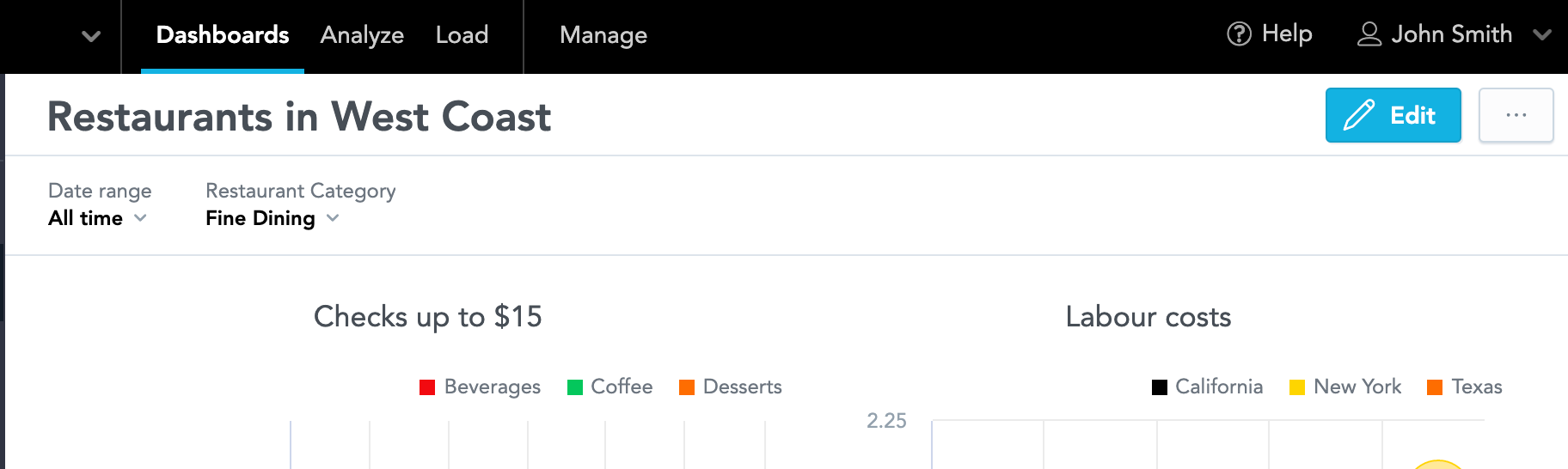Screen dimensions: 1568x469
Task: Go to the Load tab
Action: (462, 35)
